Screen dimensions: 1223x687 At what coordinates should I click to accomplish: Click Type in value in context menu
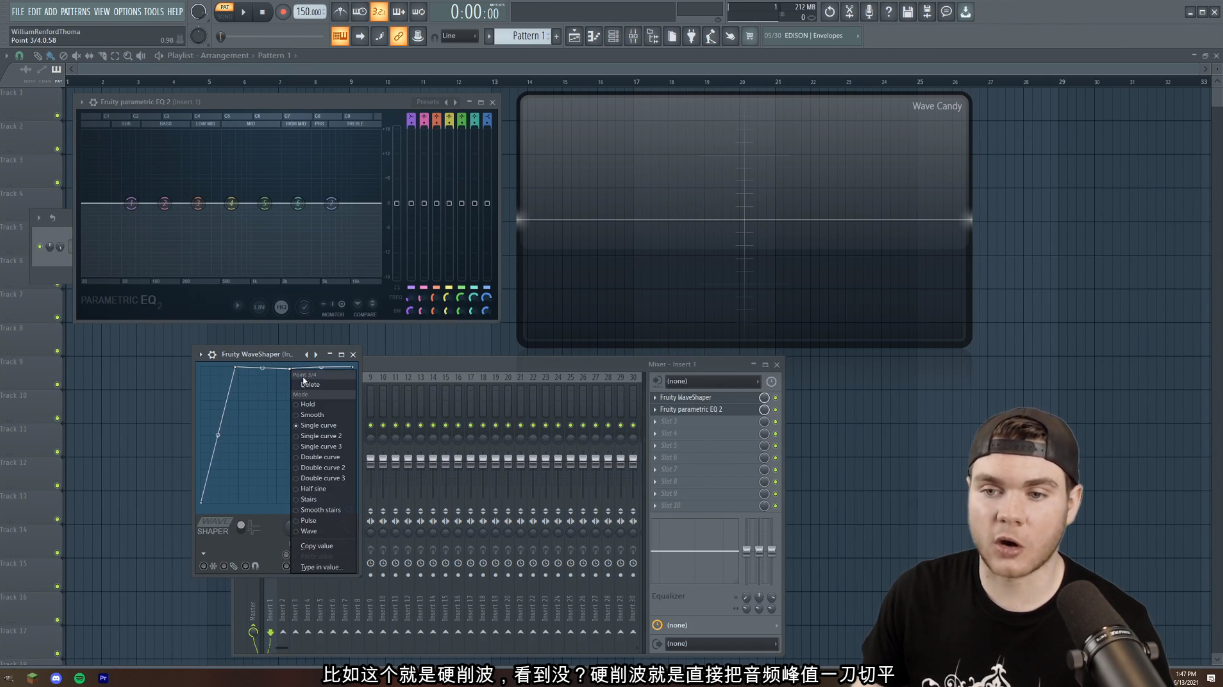click(320, 567)
